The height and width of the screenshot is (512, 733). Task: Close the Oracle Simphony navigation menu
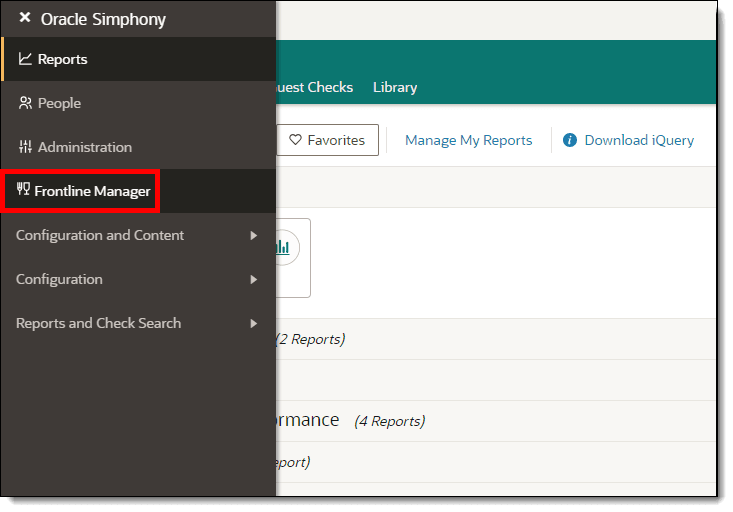click(25, 18)
